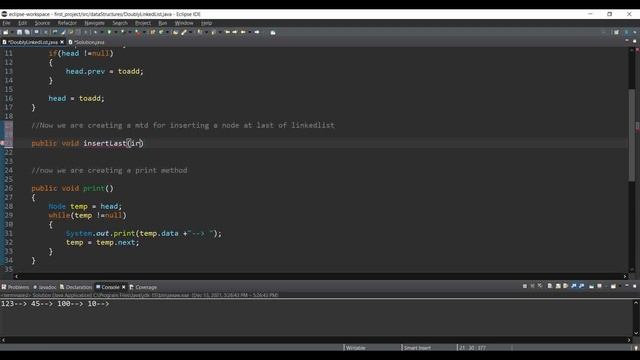
Task: Open the New dropdown arrow
Action: click(x=12, y=32)
